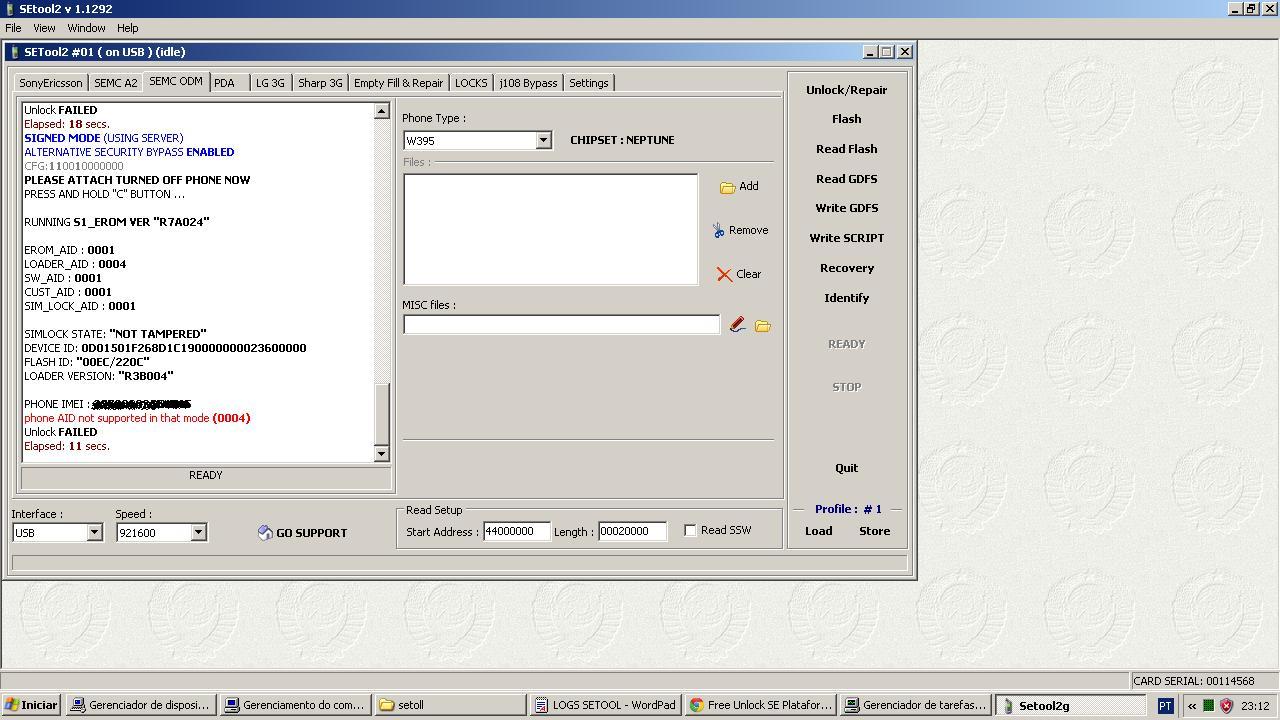
Task: Click the GO SUPPORT link
Action: click(312, 533)
